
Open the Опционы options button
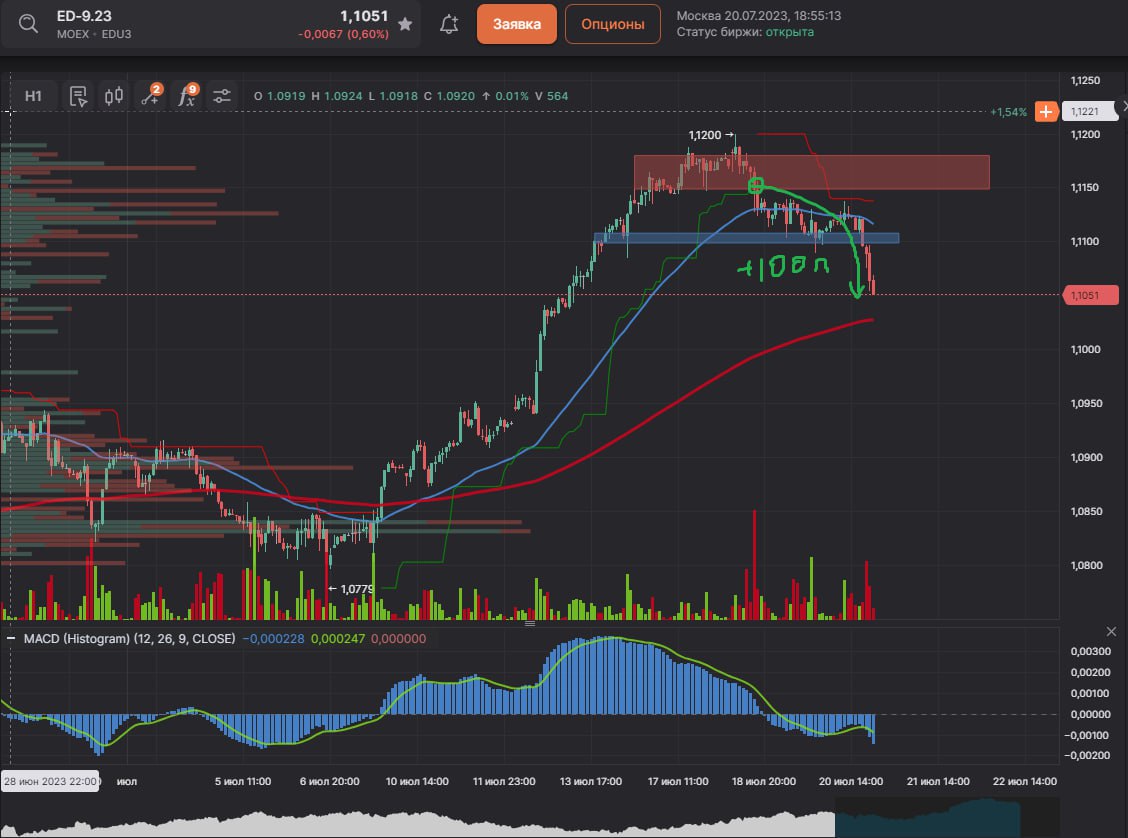point(612,24)
